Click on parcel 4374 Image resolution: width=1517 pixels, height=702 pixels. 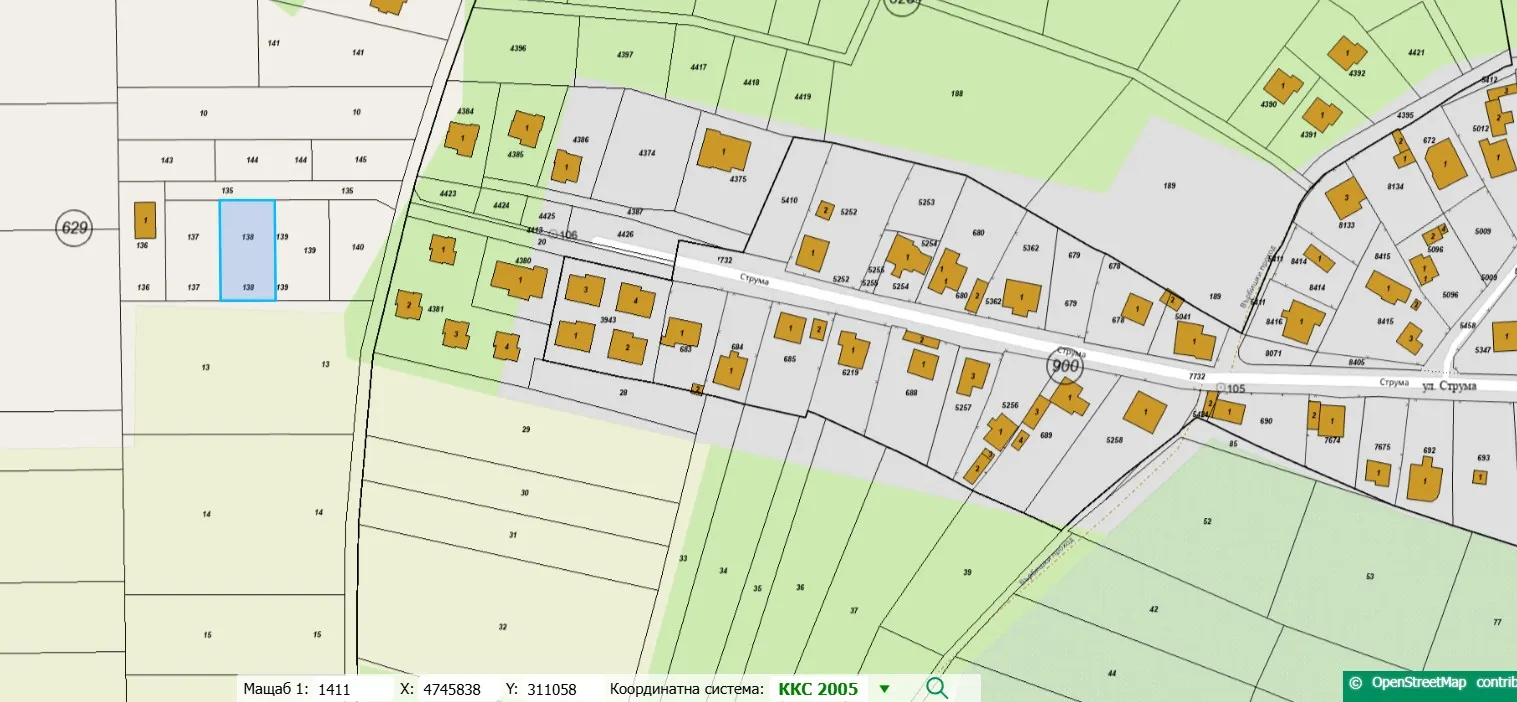coord(646,153)
